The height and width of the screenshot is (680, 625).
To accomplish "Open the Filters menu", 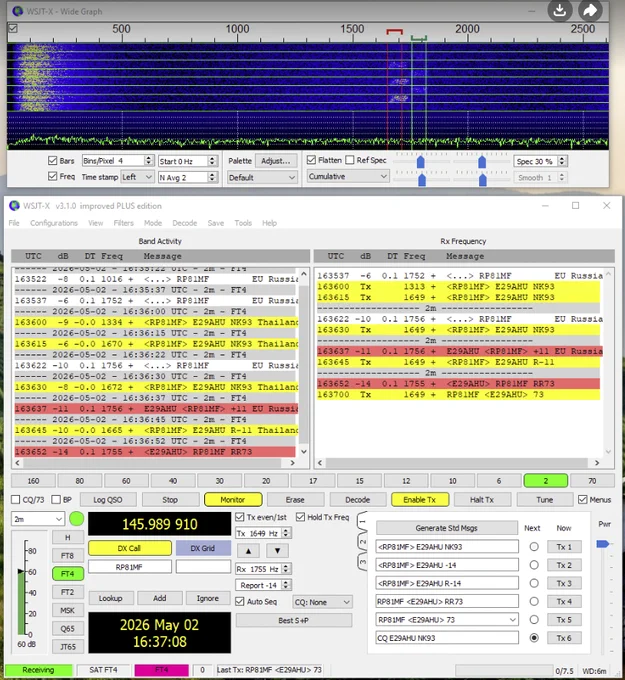I will [124, 223].
